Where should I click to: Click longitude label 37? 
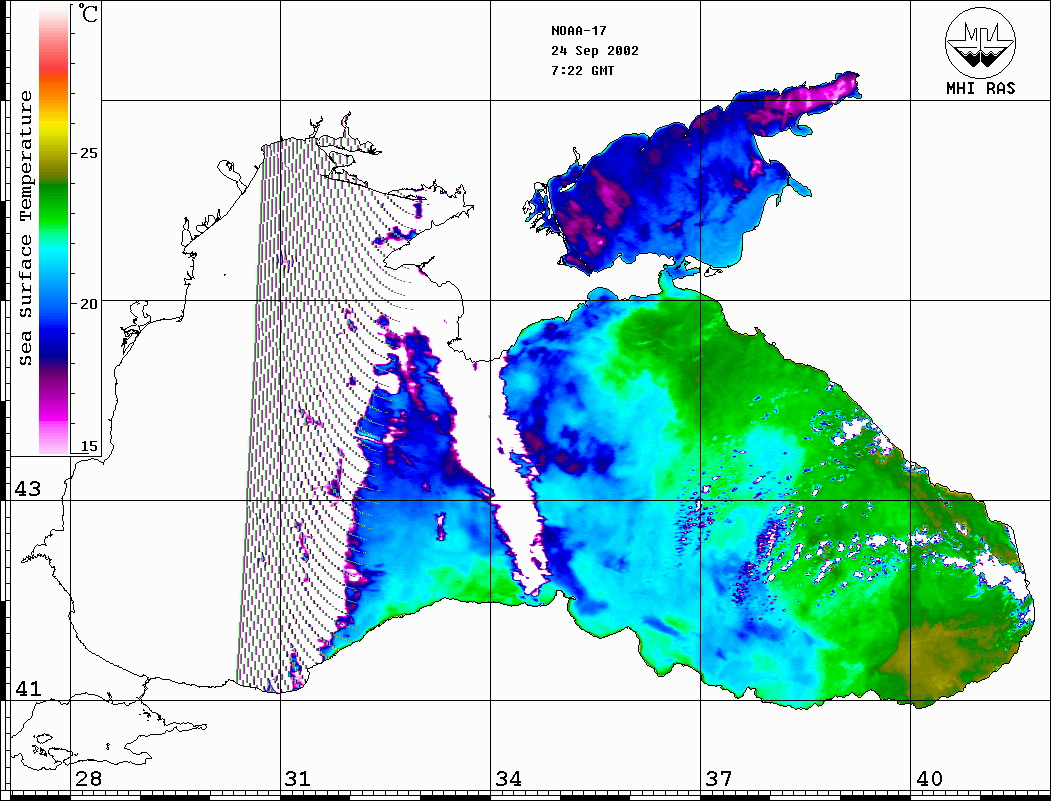click(719, 779)
